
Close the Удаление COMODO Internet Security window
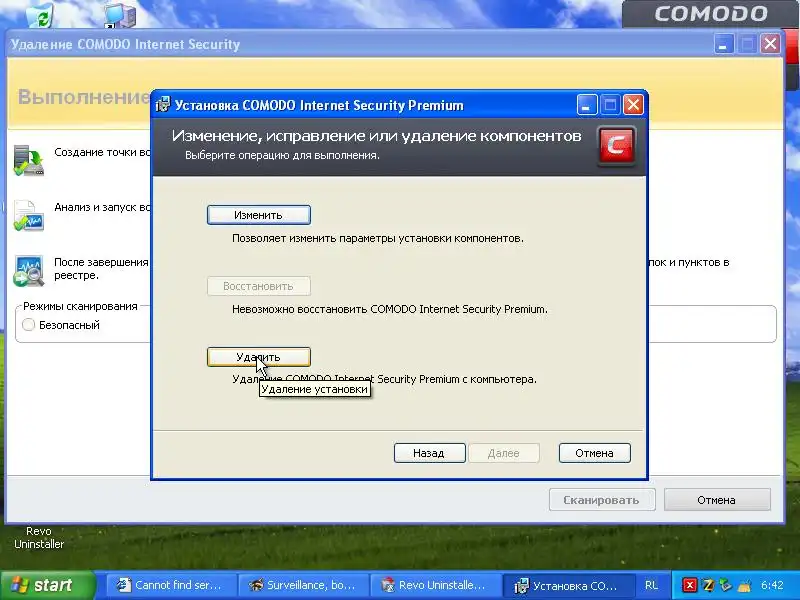tap(770, 44)
